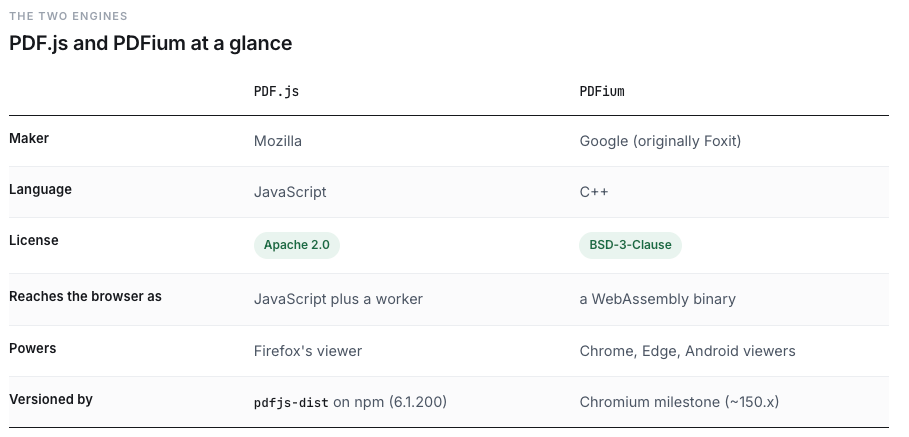This screenshot has height=437, width=909.
Task: Click the 'Maker' row label
Action: (29, 139)
